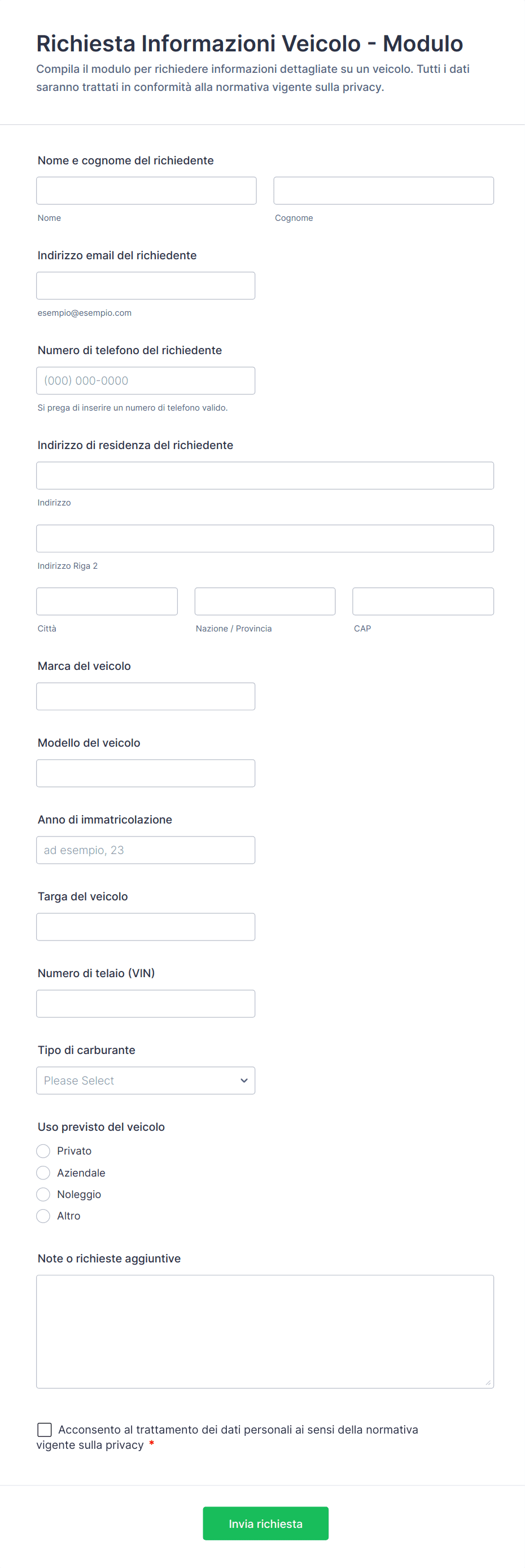Click the Anno di immatricolazione field
The height and width of the screenshot is (1568, 525).
click(x=146, y=850)
